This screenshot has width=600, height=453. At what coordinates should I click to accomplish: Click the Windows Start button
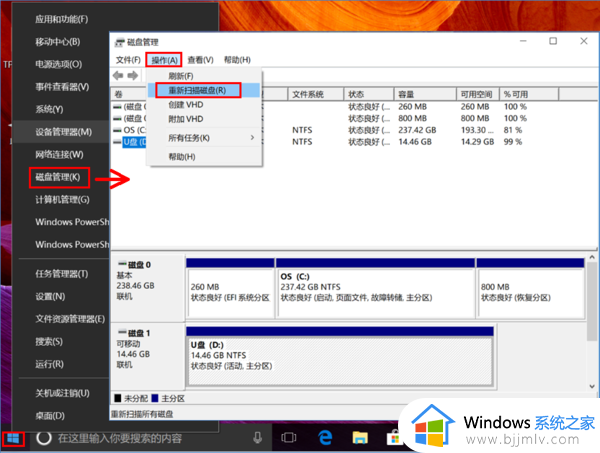pos(13,437)
